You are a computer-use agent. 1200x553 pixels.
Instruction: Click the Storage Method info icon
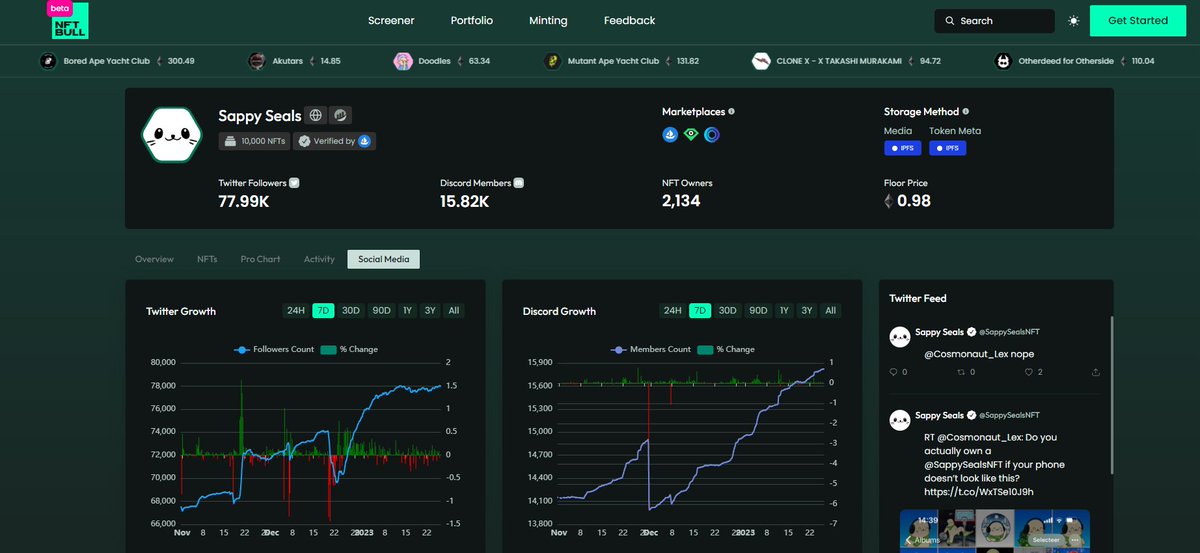point(965,112)
